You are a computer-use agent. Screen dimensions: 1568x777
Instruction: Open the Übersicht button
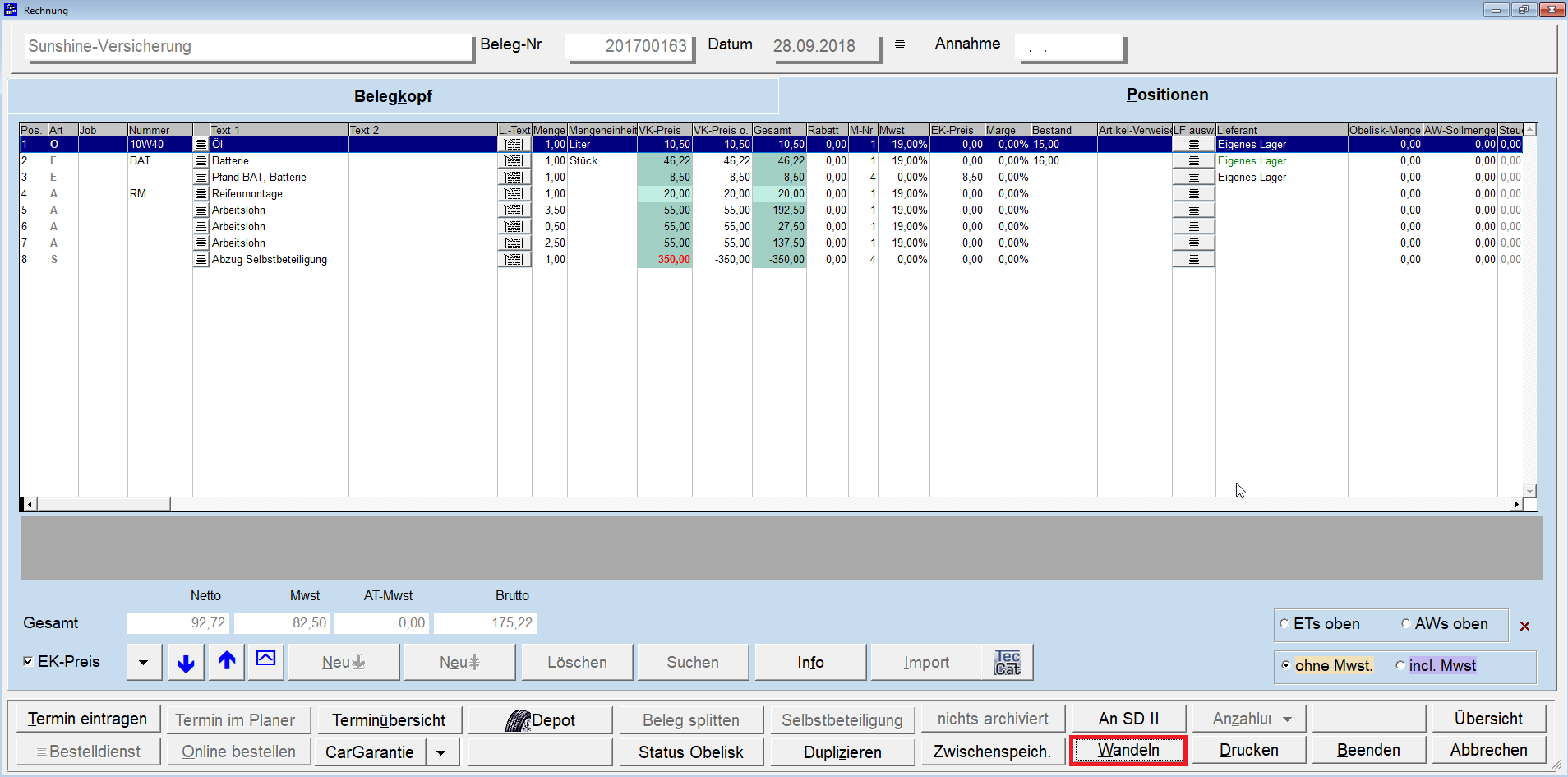(1489, 719)
